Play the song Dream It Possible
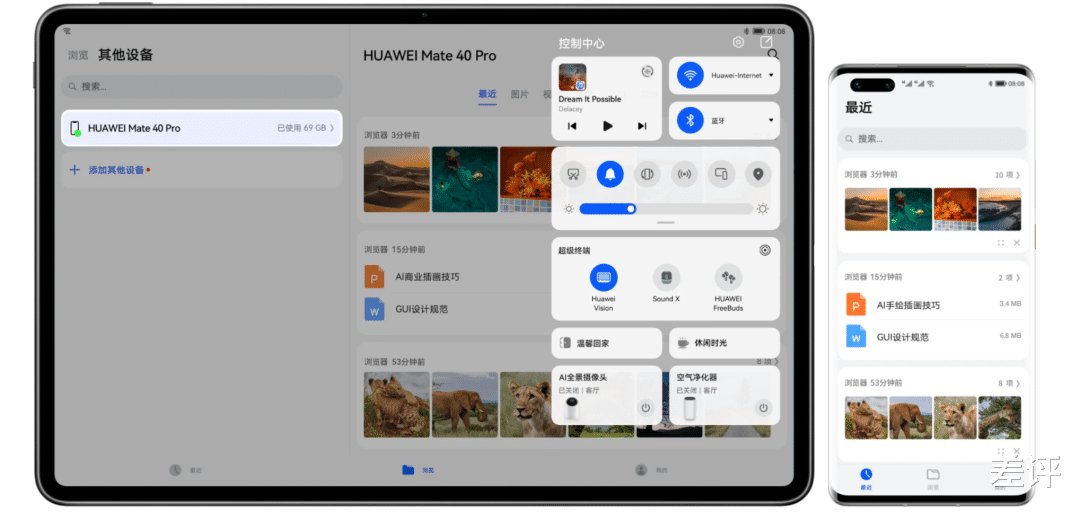Viewport: 1080px width, 512px height. pos(608,126)
